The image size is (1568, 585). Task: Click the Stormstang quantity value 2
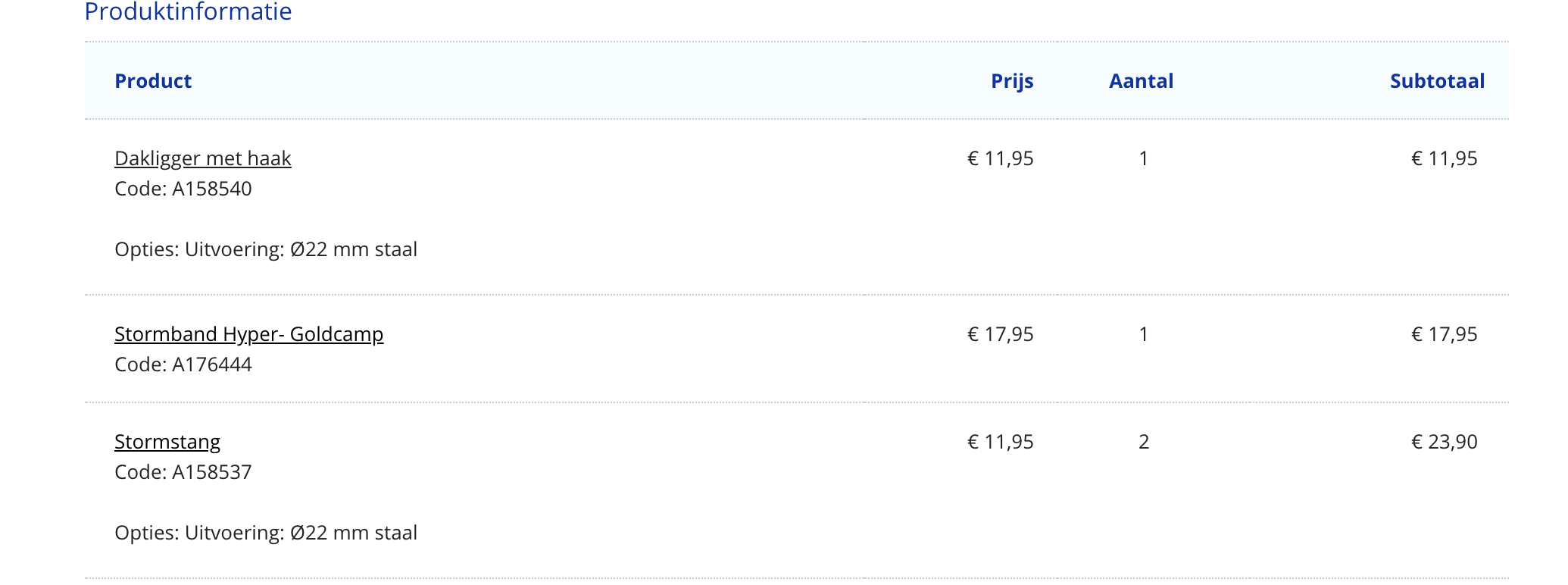click(1144, 442)
